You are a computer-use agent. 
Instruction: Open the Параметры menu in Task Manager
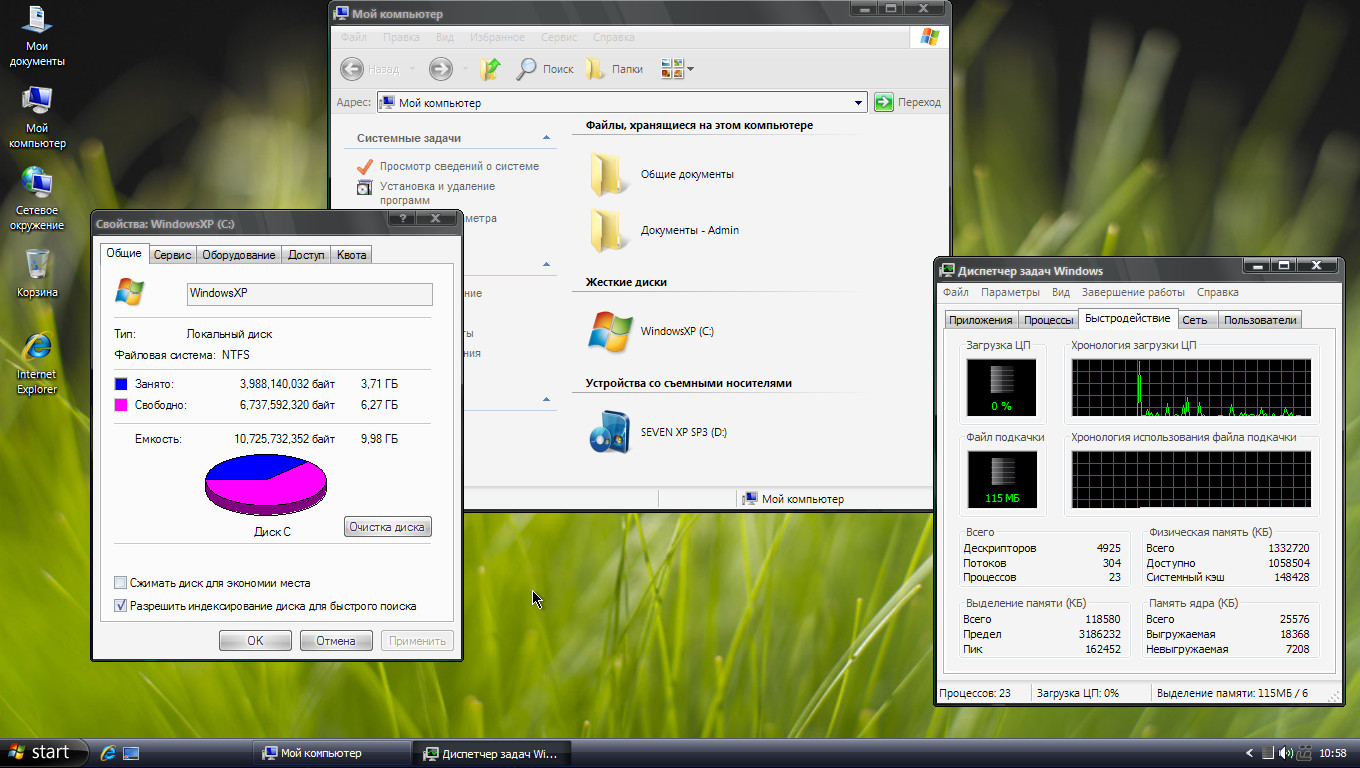1010,292
